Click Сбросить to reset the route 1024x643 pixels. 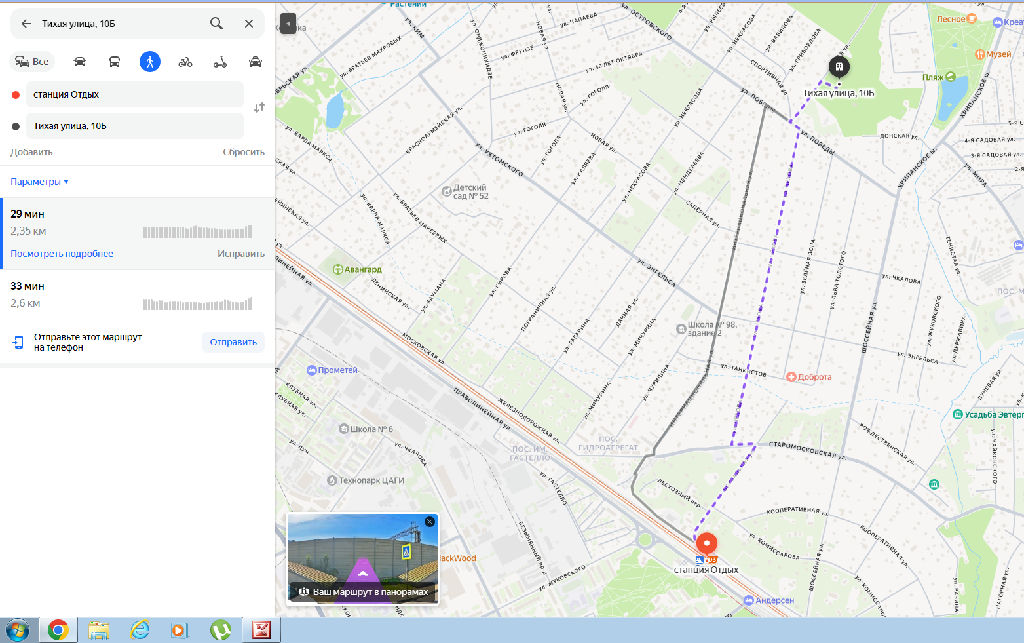[243, 152]
